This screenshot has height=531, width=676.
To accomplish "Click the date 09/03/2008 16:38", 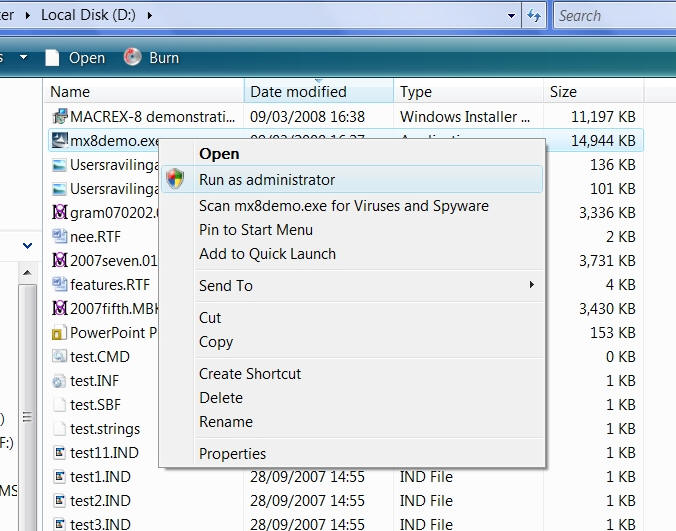I will point(307,116).
